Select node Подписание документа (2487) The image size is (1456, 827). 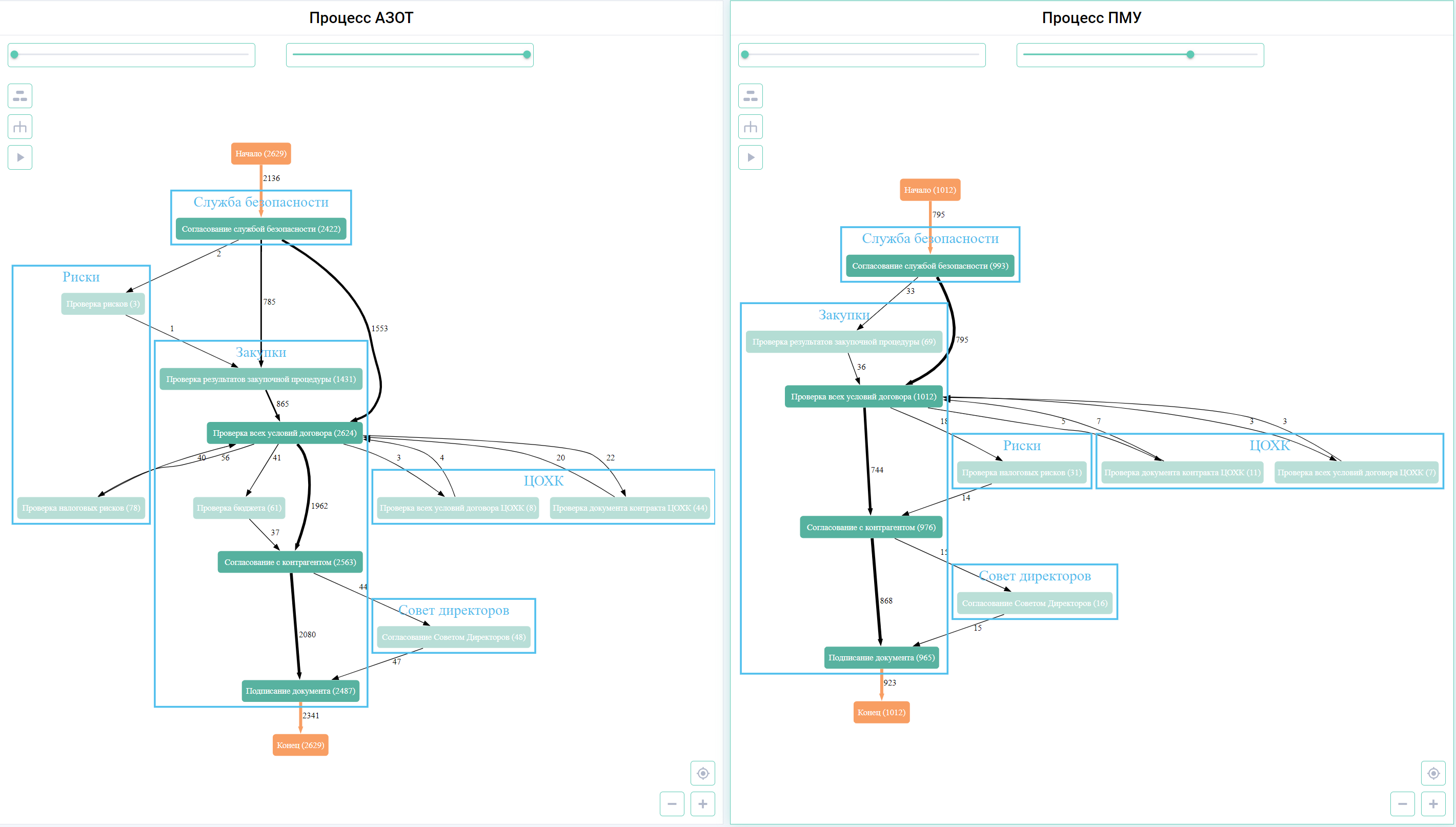click(x=300, y=691)
